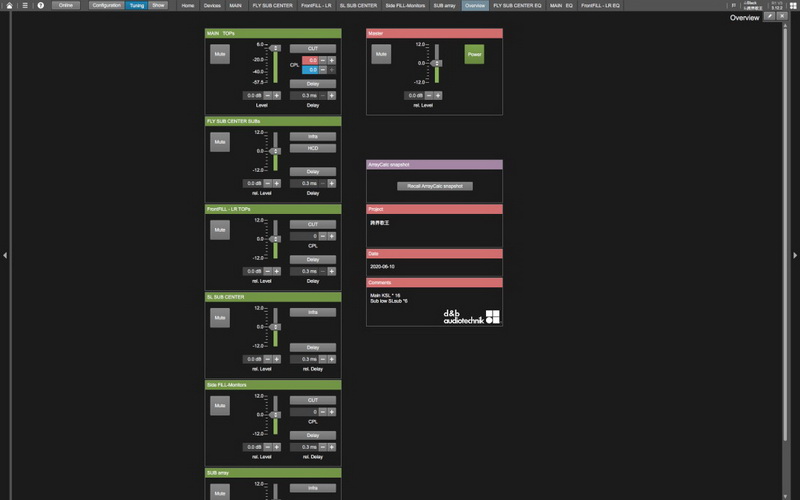Click minus on Master rel. Level stepper
The width and height of the screenshot is (800, 500).
[428, 95]
